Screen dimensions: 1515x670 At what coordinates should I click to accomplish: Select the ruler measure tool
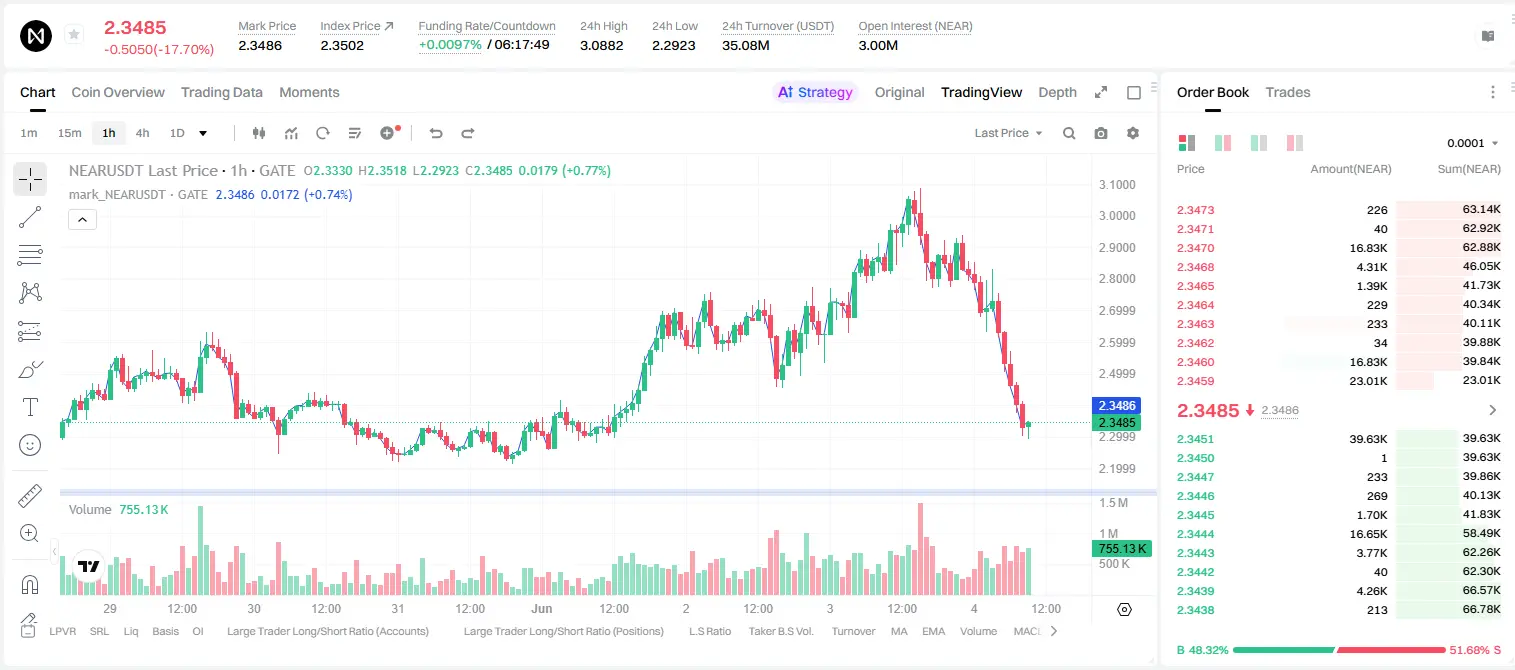click(30, 496)
